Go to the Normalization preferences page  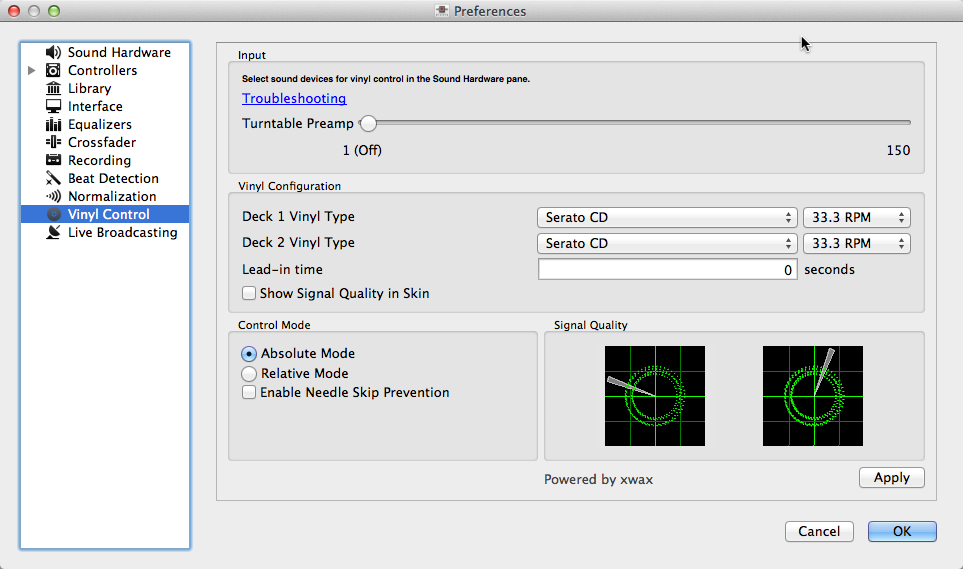tap(112, 196)
